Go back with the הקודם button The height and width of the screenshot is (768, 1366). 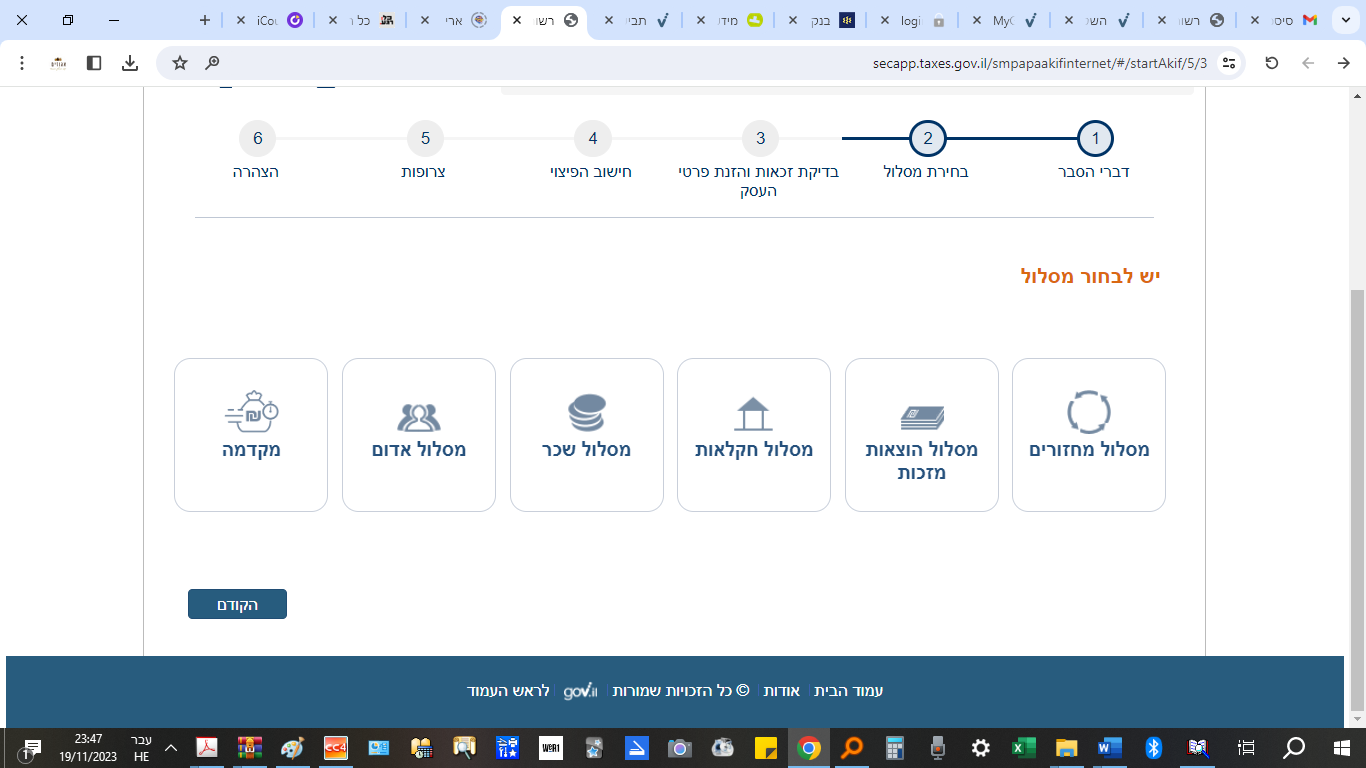point(237,604)
